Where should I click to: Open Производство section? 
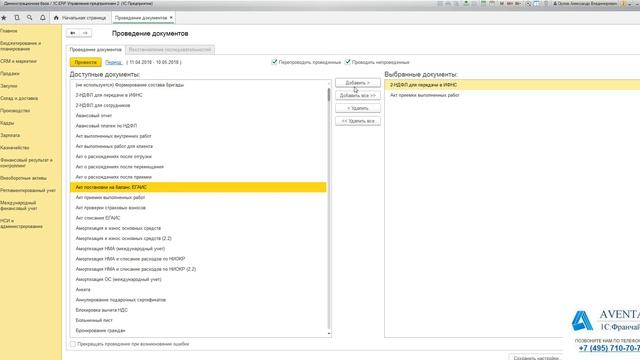coord(15,111)
